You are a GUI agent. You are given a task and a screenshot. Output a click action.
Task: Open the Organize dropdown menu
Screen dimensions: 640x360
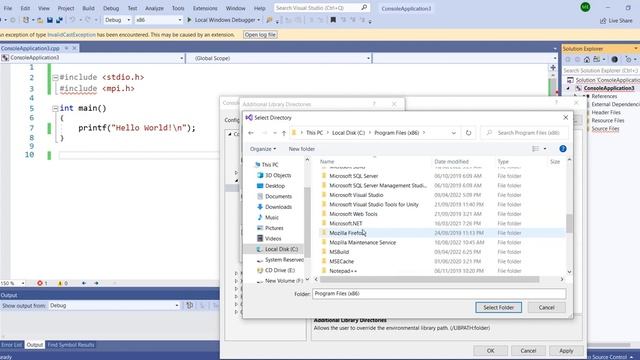[x=262, y=149]
